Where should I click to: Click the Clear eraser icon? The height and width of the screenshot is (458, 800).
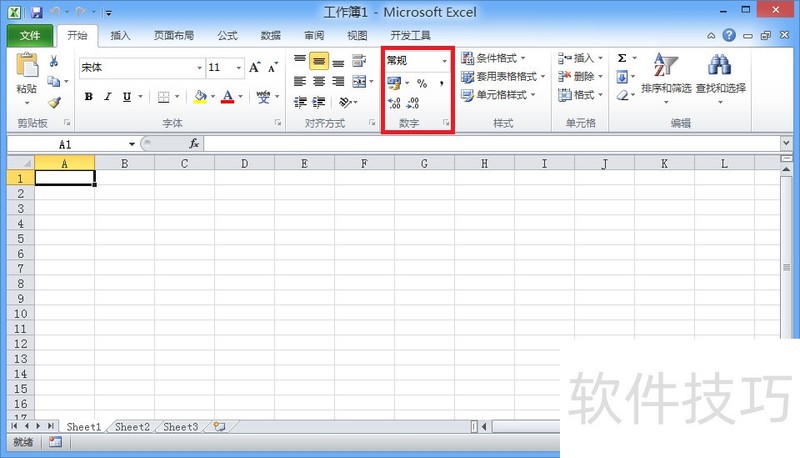pyautogui.click(x=622, y=95)
